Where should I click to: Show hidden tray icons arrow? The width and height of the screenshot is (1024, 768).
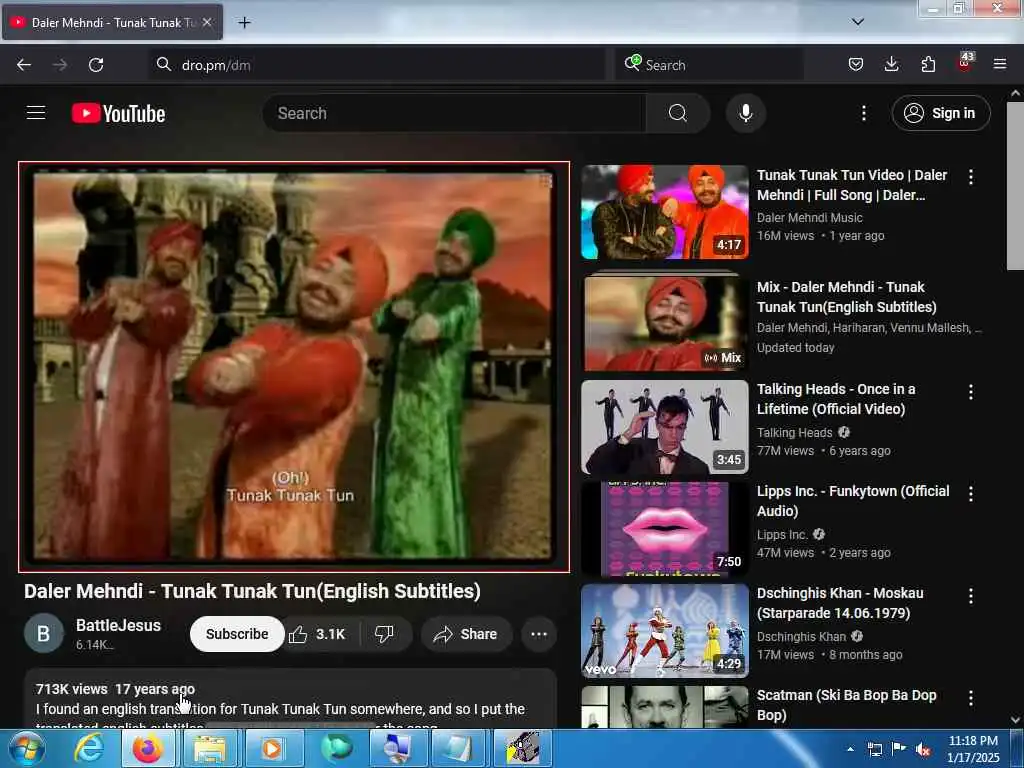(x=850, y=748)
